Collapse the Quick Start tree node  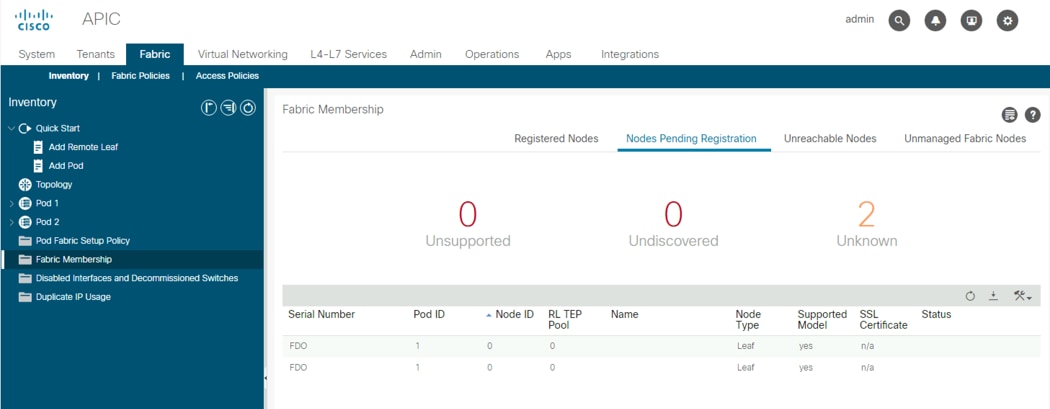click(x=11, y=129)
